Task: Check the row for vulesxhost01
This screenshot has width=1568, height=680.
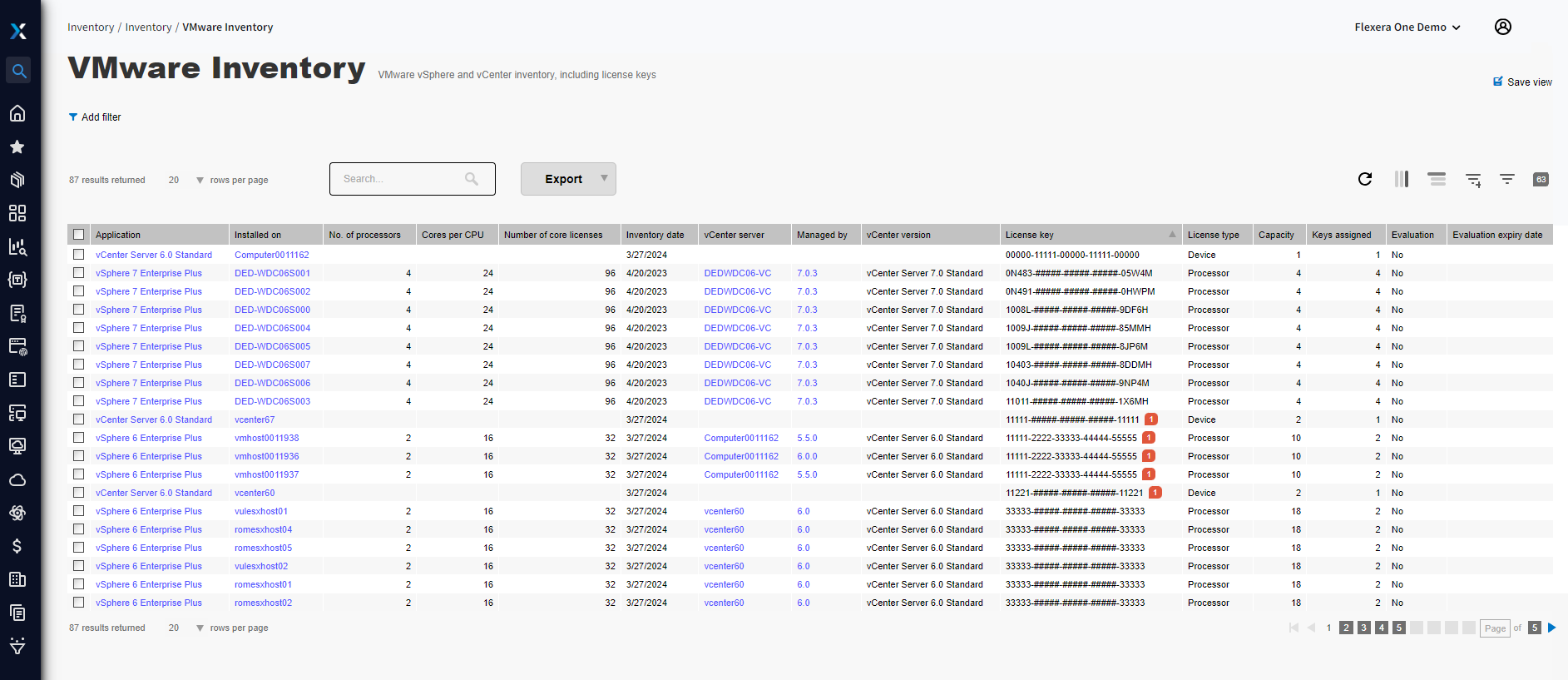Action: point(78,511)
